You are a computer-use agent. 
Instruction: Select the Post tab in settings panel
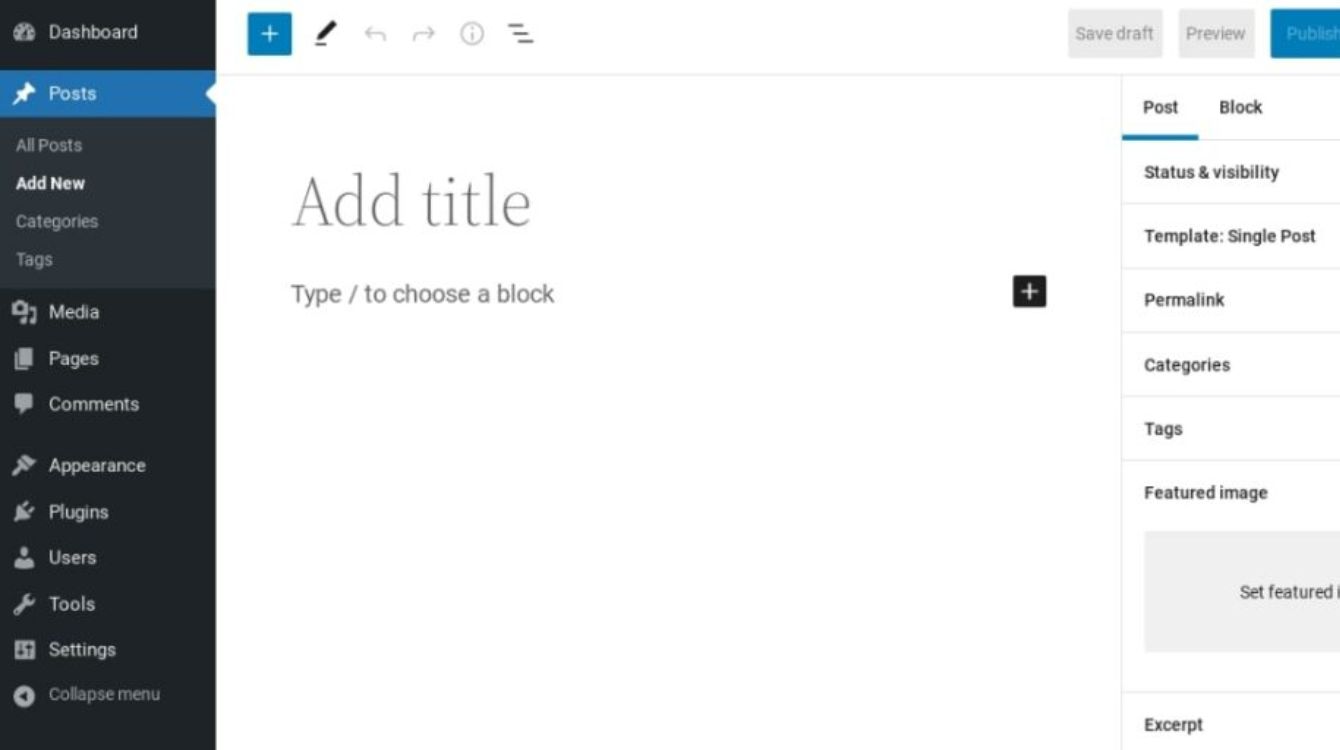pos(1160,107)
